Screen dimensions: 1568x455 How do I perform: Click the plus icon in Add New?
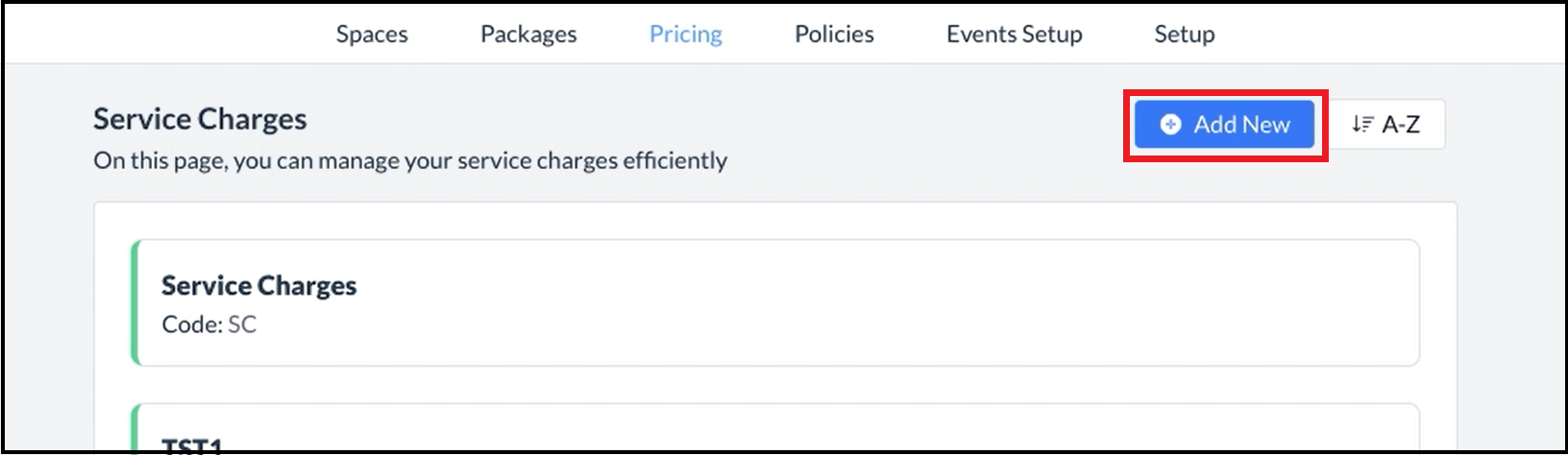coord(1170,125)
